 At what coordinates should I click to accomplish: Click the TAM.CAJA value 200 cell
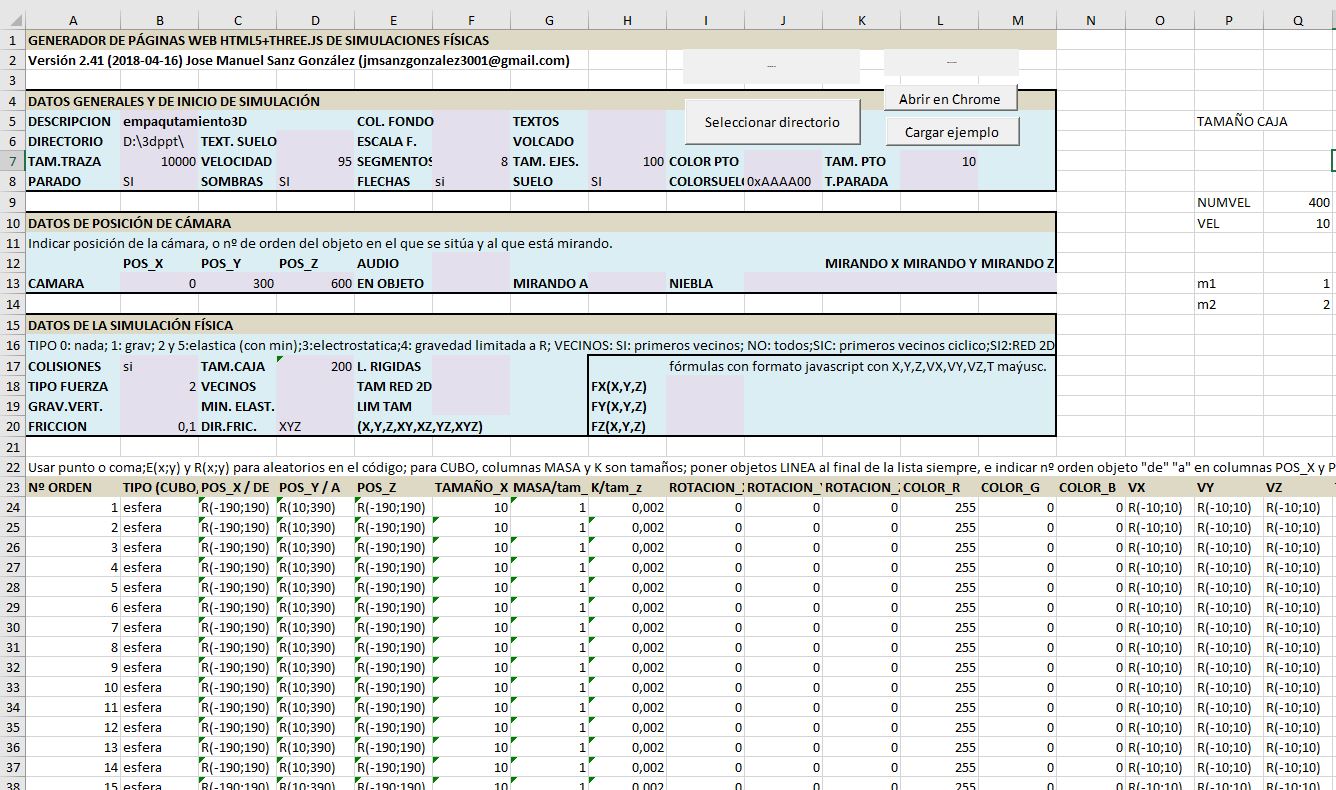pyautogui.click(x=315, y=367)
